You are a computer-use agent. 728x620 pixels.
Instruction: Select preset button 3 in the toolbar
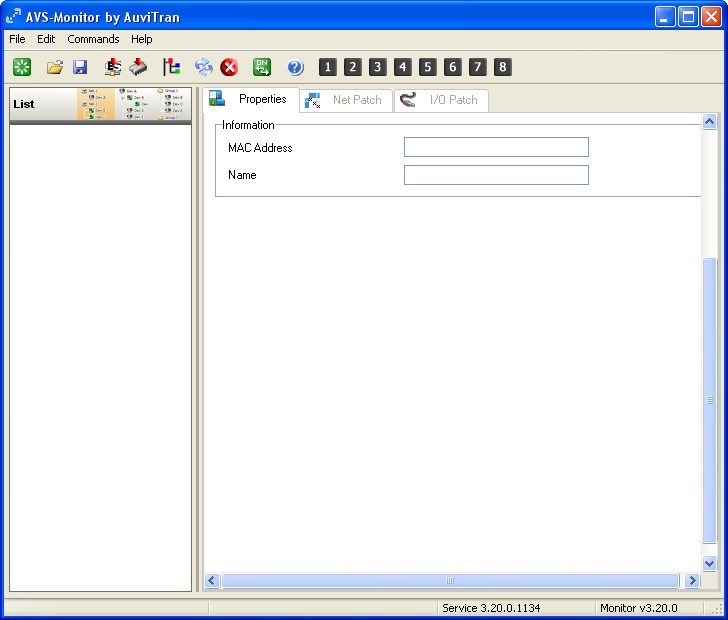click(378, 67)
